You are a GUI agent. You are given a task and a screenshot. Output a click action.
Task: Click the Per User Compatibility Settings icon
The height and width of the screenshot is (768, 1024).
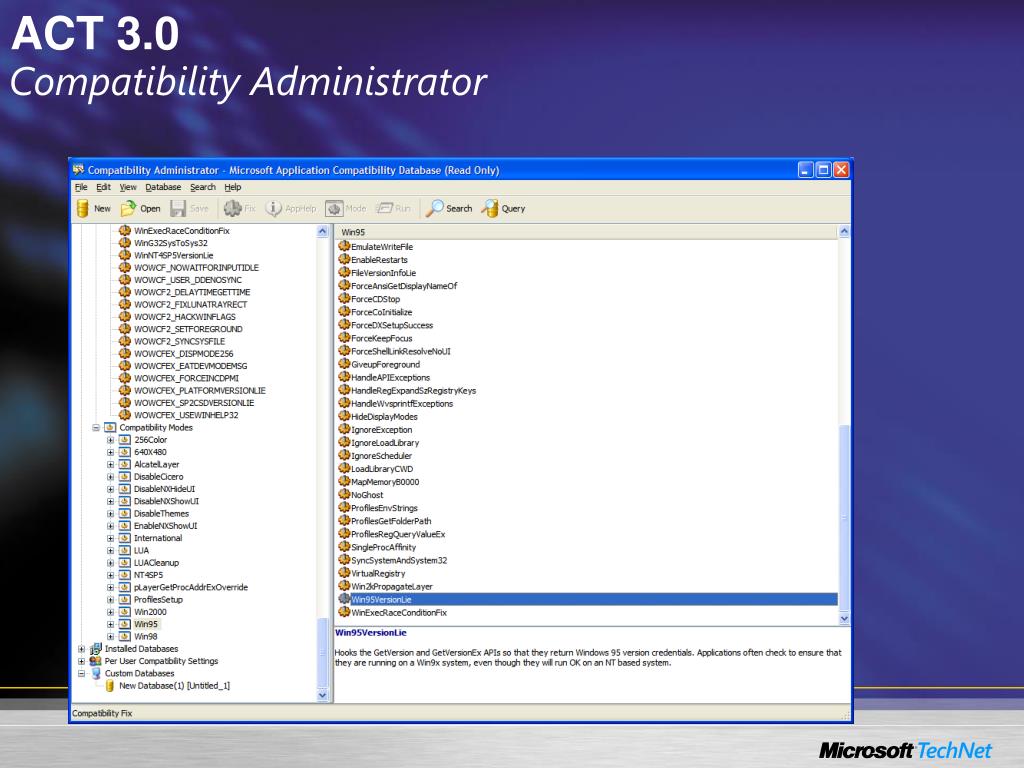coord(96,661)
